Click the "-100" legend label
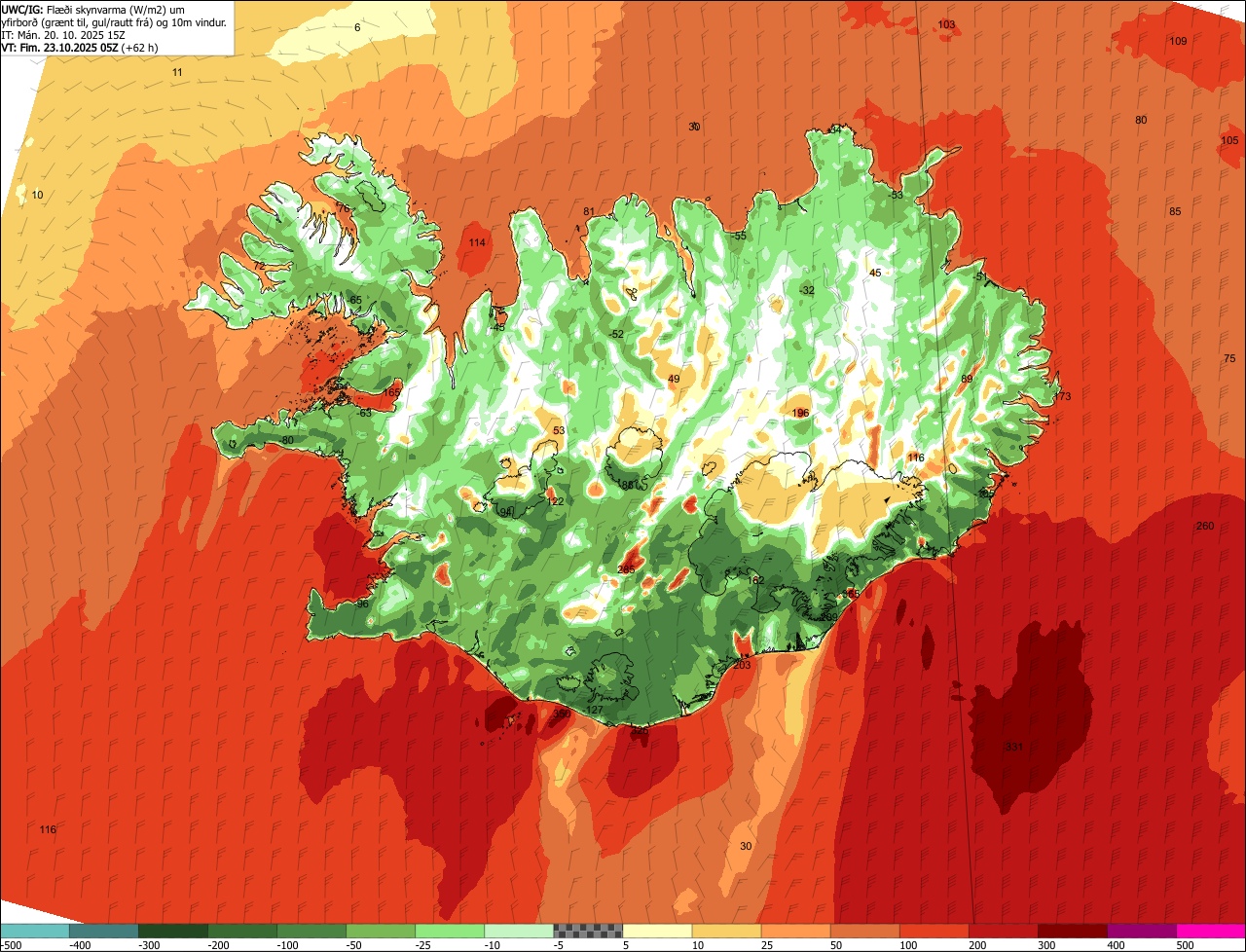 (x=286, y=945)
